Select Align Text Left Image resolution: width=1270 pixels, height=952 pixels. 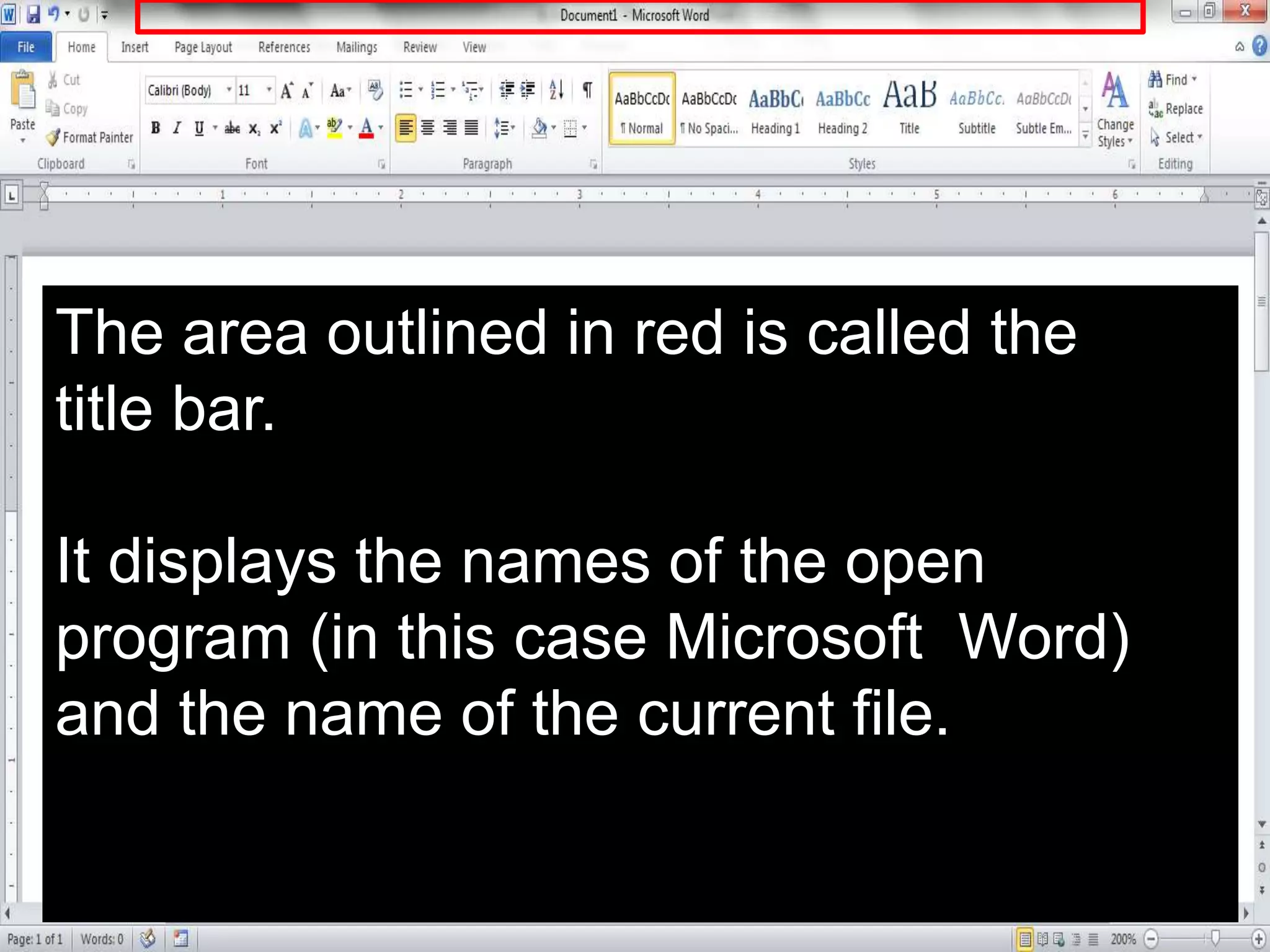406,128
